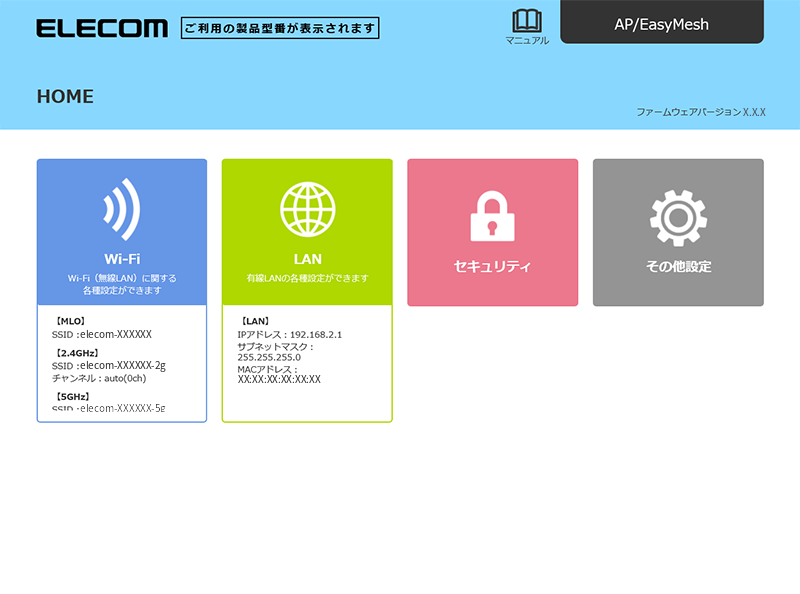Image resolution: width=800 pixels, height=594 pixels.
Task: Open the セキュリティ tile label
Action: (x=492, y=266)
